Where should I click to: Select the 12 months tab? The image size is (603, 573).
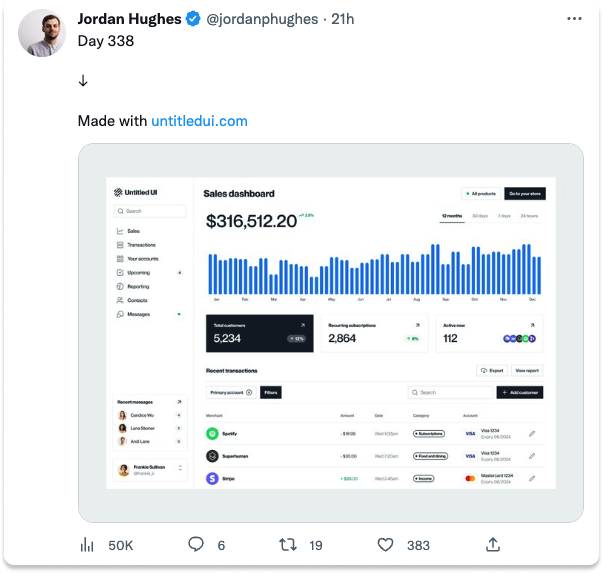[x=452, y=216]
